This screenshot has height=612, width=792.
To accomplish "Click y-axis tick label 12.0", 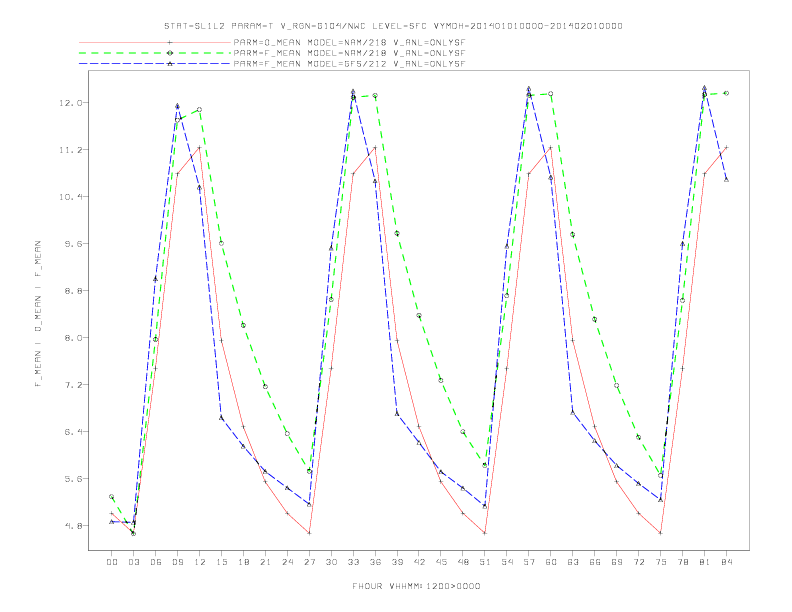I will click(x=70, y=103).
